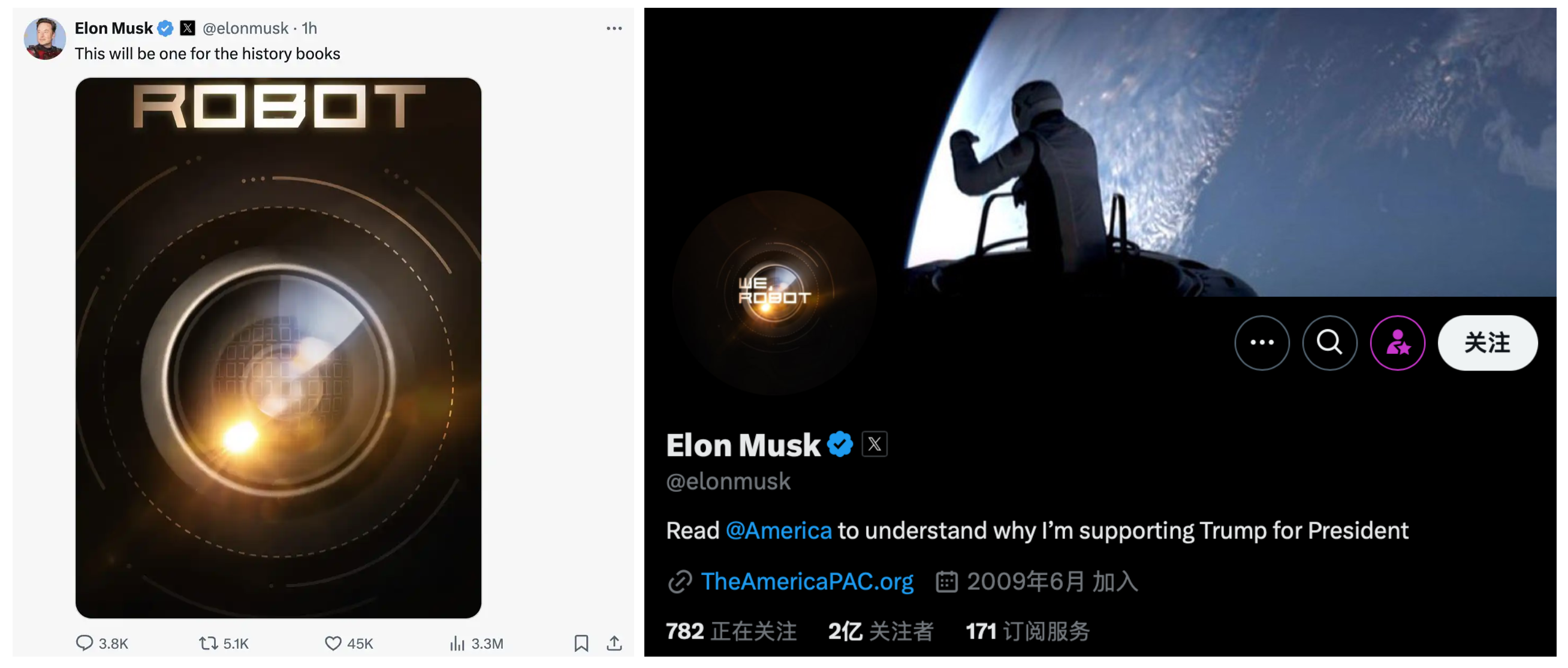Viewport: 1568px width, 668px height.
Task: Open the @elonmusk handle in the tweet header
Action: [245, 28]
